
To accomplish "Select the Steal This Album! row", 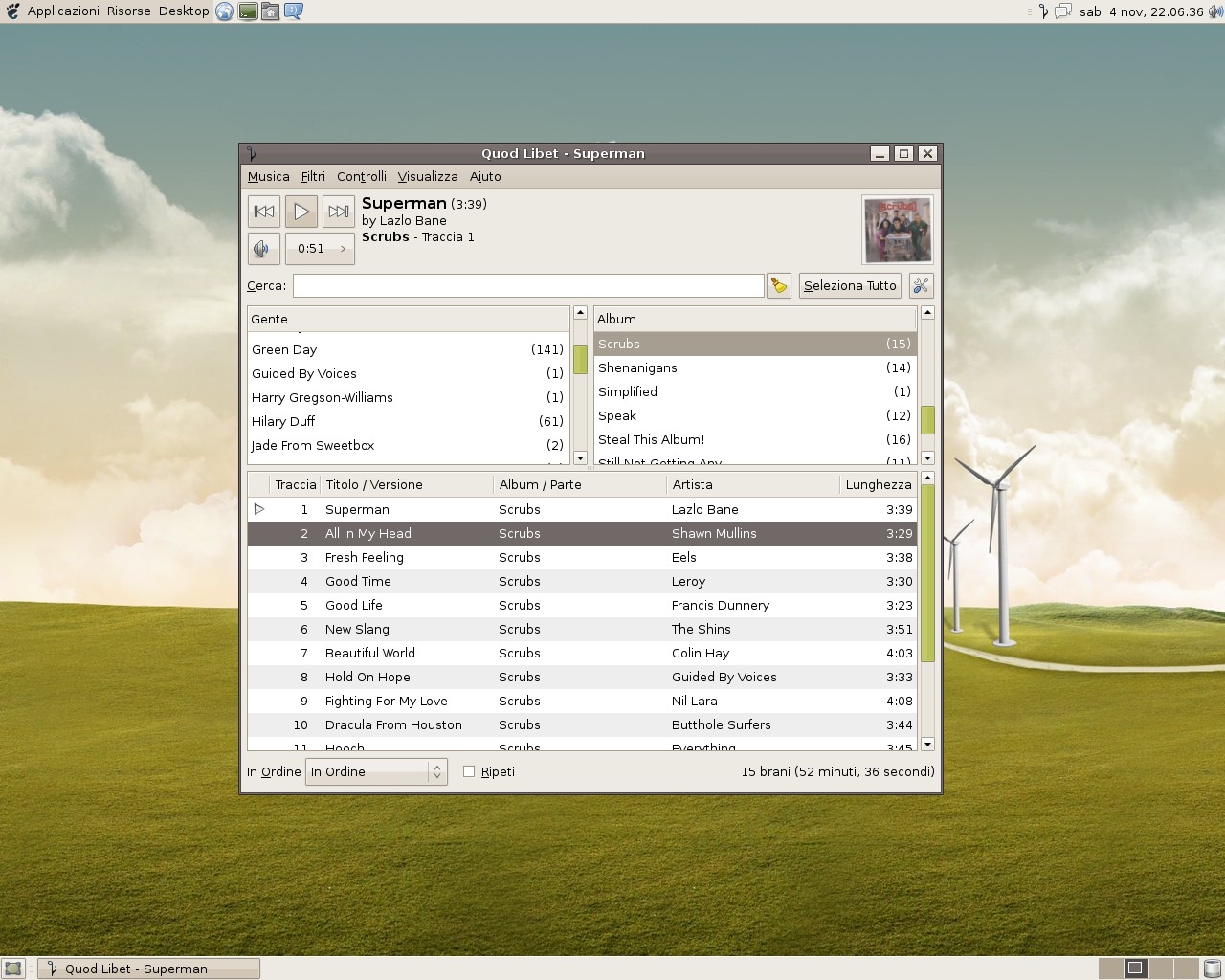I will (x=755, y=440).
